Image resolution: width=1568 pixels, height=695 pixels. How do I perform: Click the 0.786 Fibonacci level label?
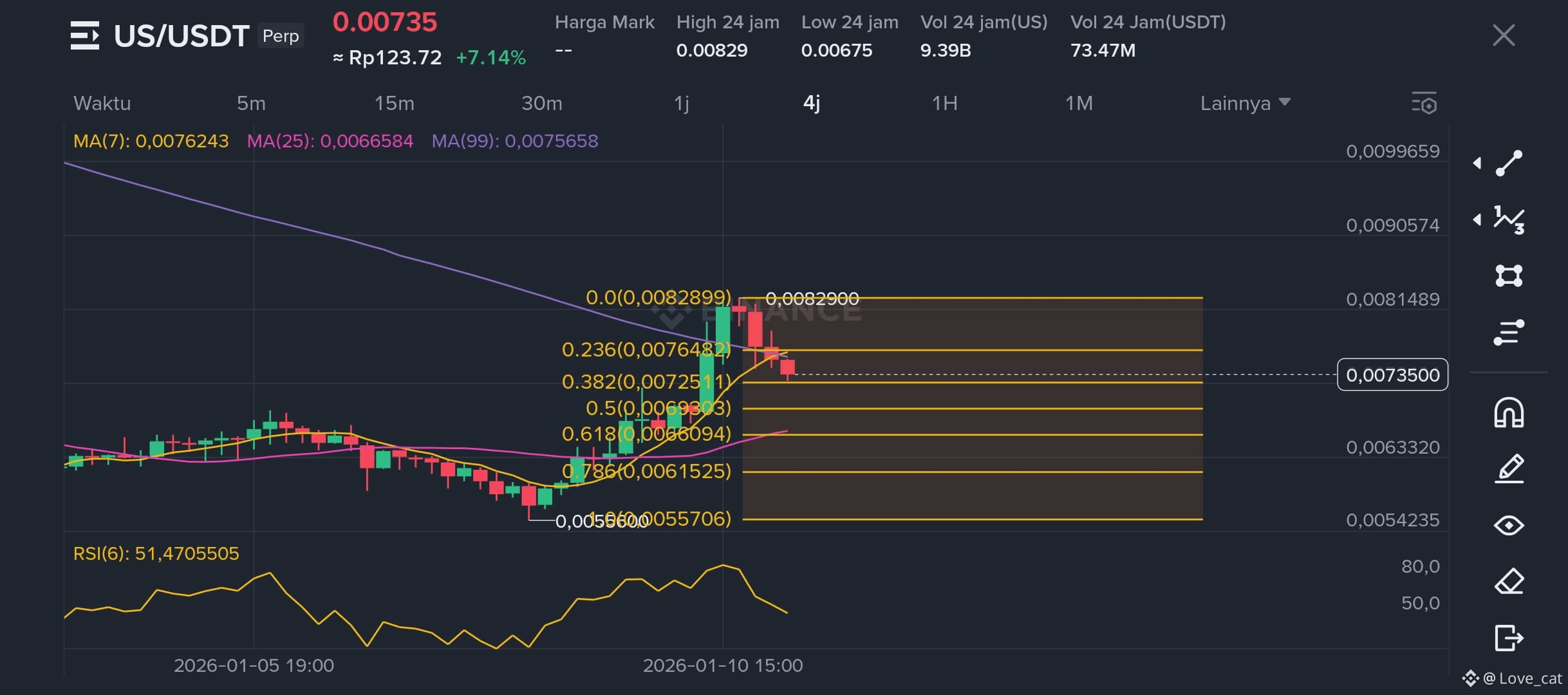click(646, 471)
